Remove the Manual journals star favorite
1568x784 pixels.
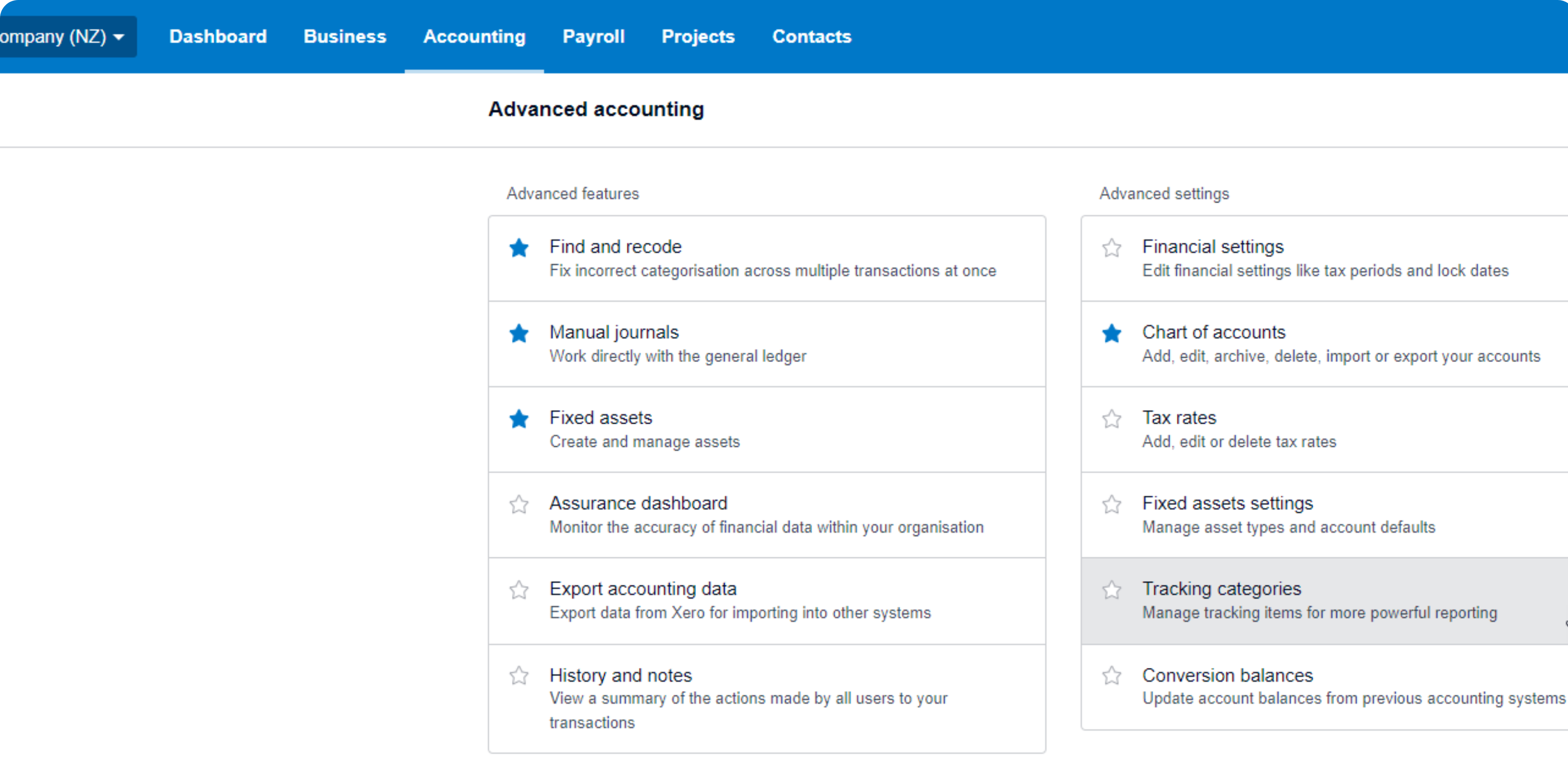point(519,333)
